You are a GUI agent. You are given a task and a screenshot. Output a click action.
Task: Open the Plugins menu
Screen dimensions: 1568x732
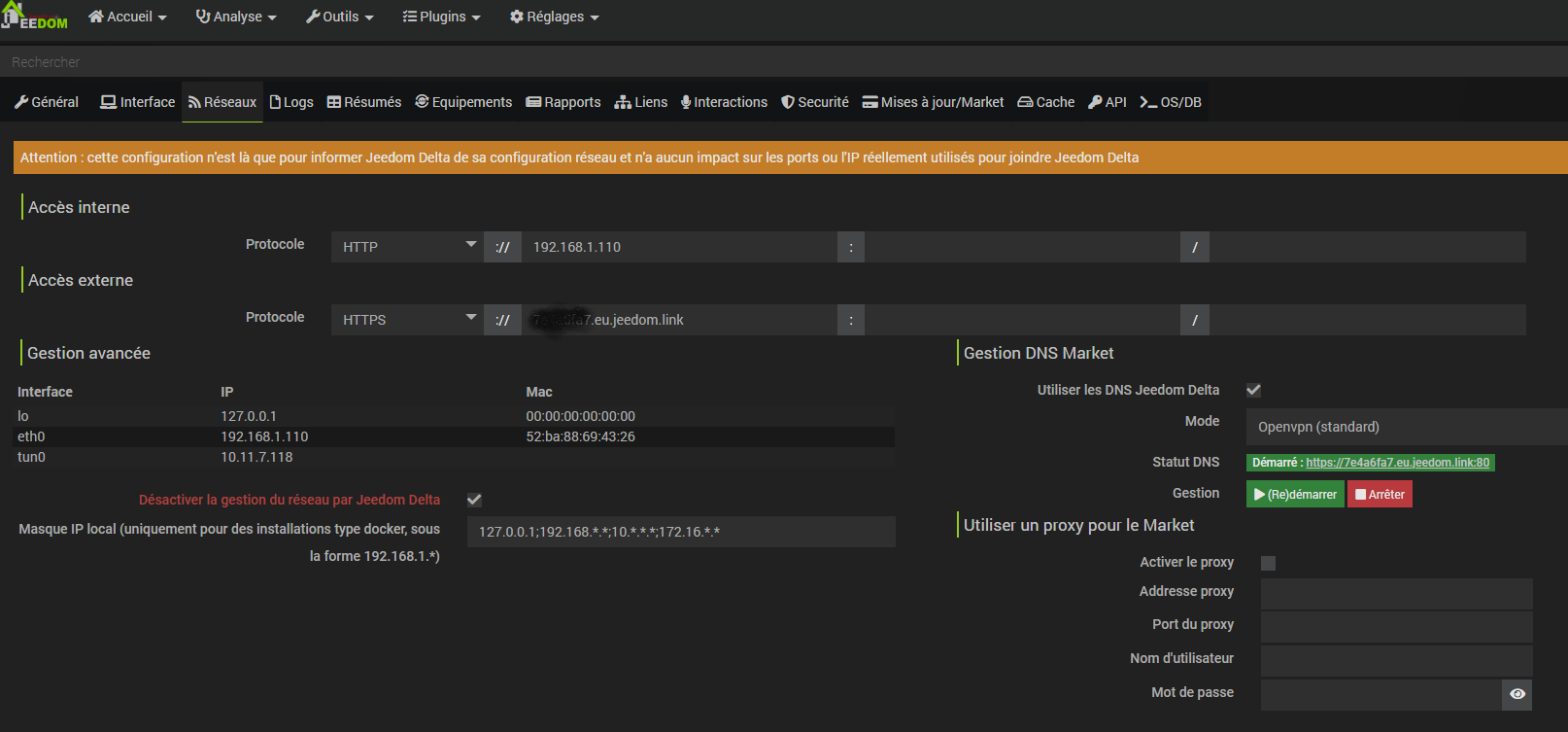(441, 17)
